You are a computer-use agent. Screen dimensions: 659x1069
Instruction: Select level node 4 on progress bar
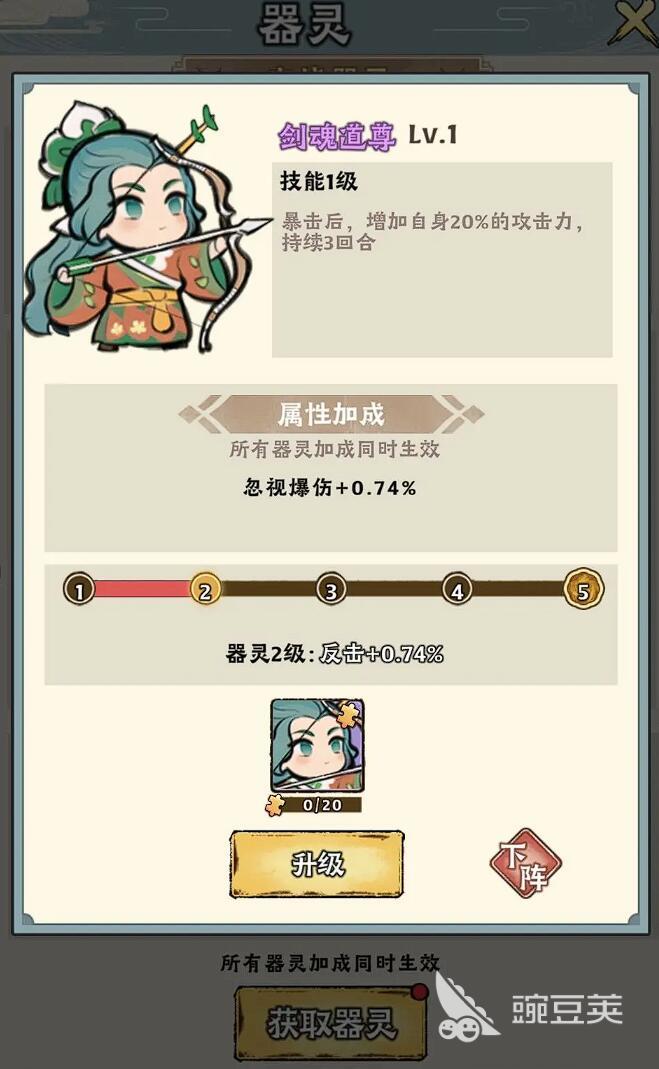457,590
